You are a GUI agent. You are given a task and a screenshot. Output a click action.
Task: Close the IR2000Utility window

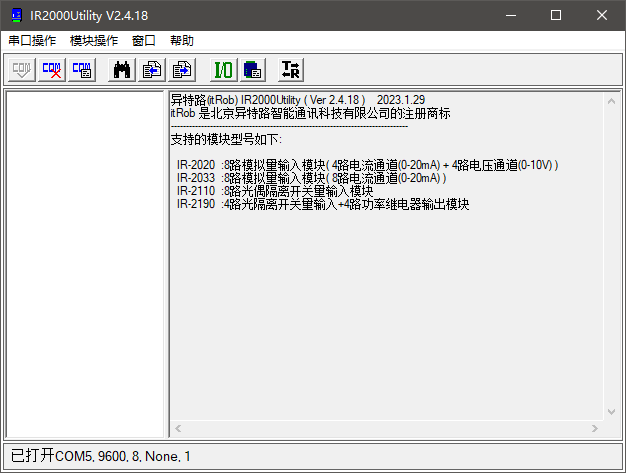[x=602, y=16]
